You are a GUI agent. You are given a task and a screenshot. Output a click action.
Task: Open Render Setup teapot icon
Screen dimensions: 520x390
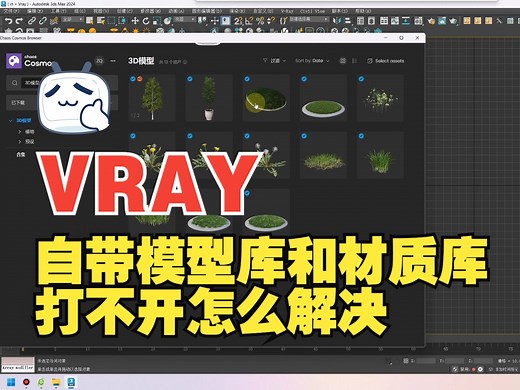tap(431, 21)
